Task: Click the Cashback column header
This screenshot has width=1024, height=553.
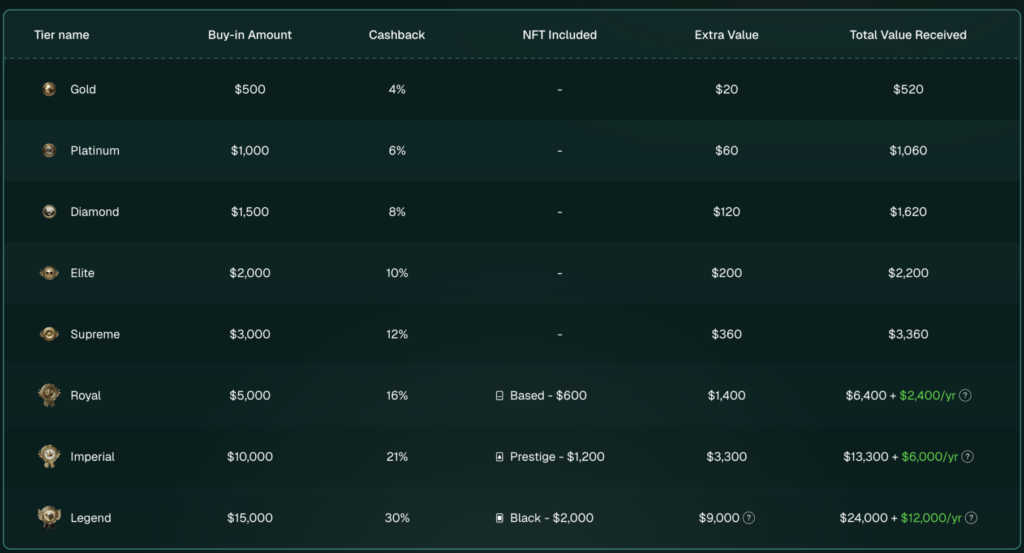Action: [x=396, y=35]
